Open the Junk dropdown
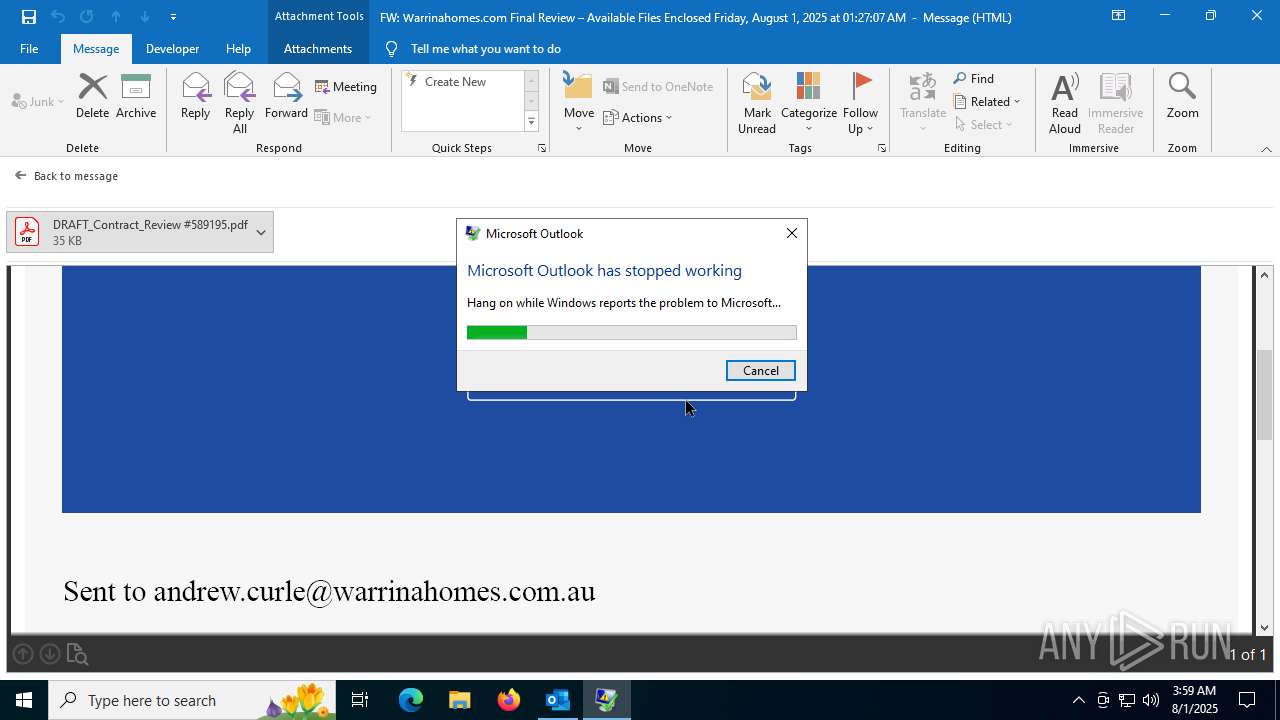1280x720 pixels. coord(38,101)
